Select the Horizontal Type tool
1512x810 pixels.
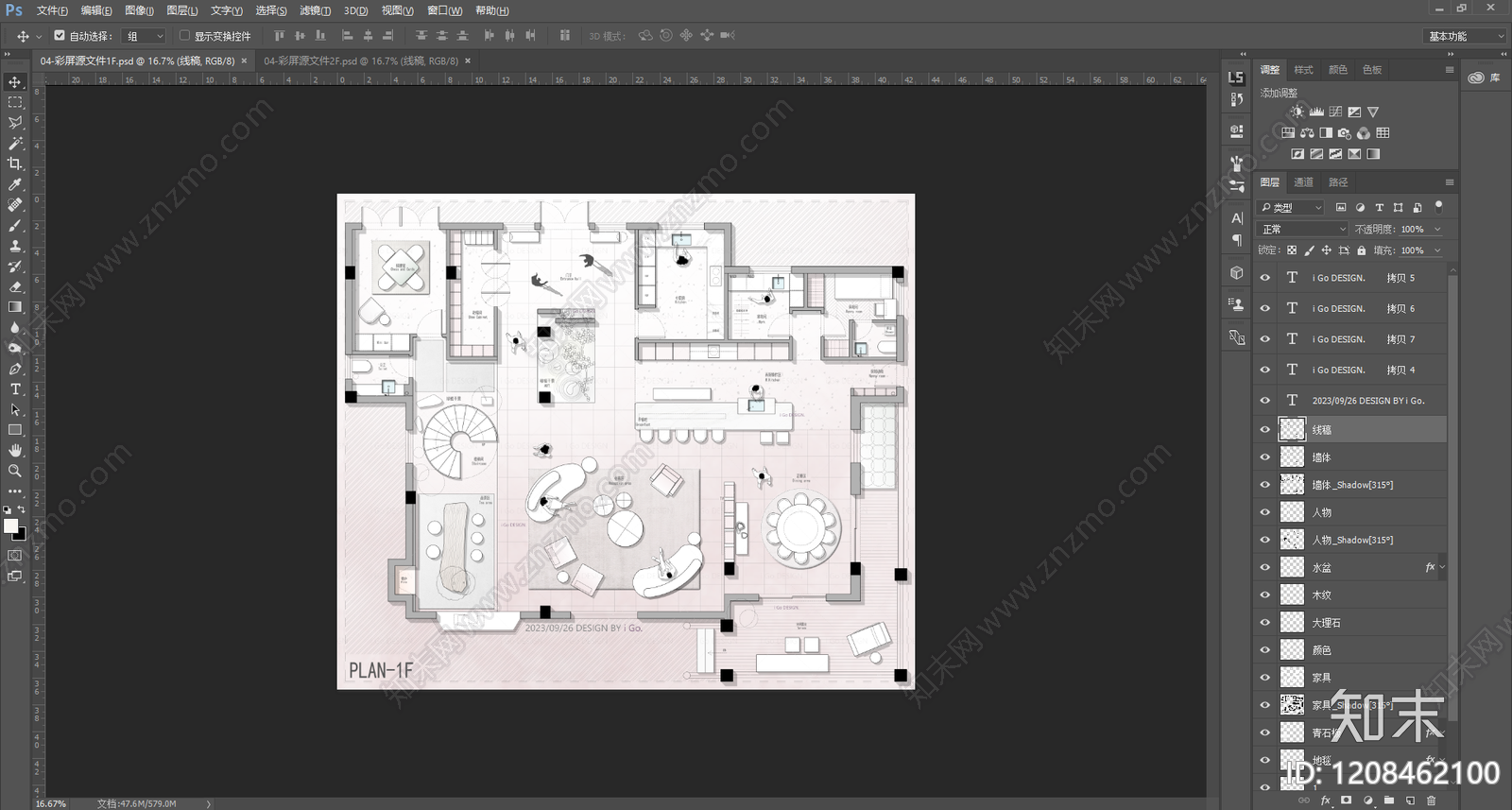coord(15,389)
